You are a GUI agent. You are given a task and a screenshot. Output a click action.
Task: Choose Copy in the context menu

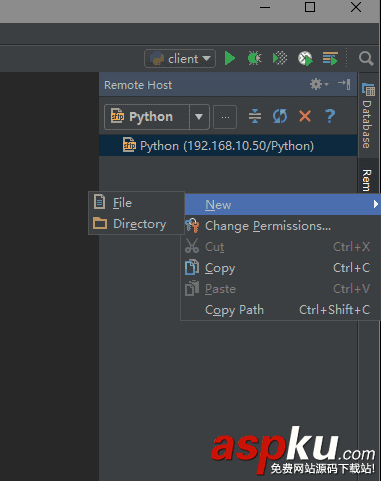pos(282,268)
